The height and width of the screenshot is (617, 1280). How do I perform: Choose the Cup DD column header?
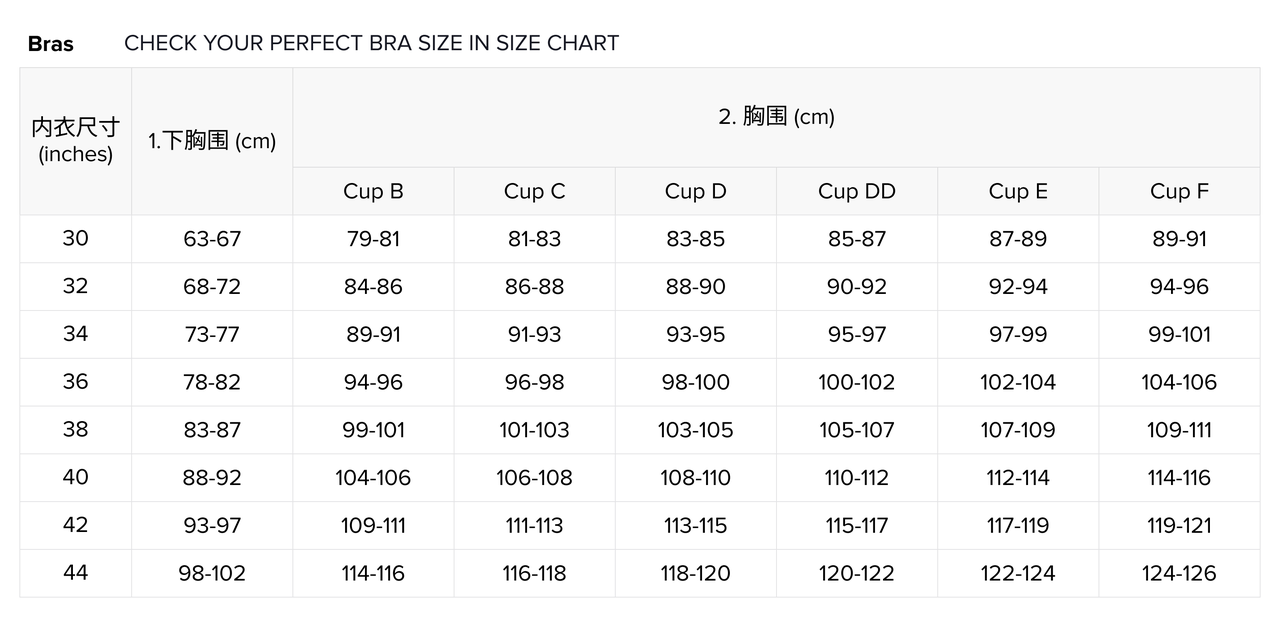tap(857, 191)
